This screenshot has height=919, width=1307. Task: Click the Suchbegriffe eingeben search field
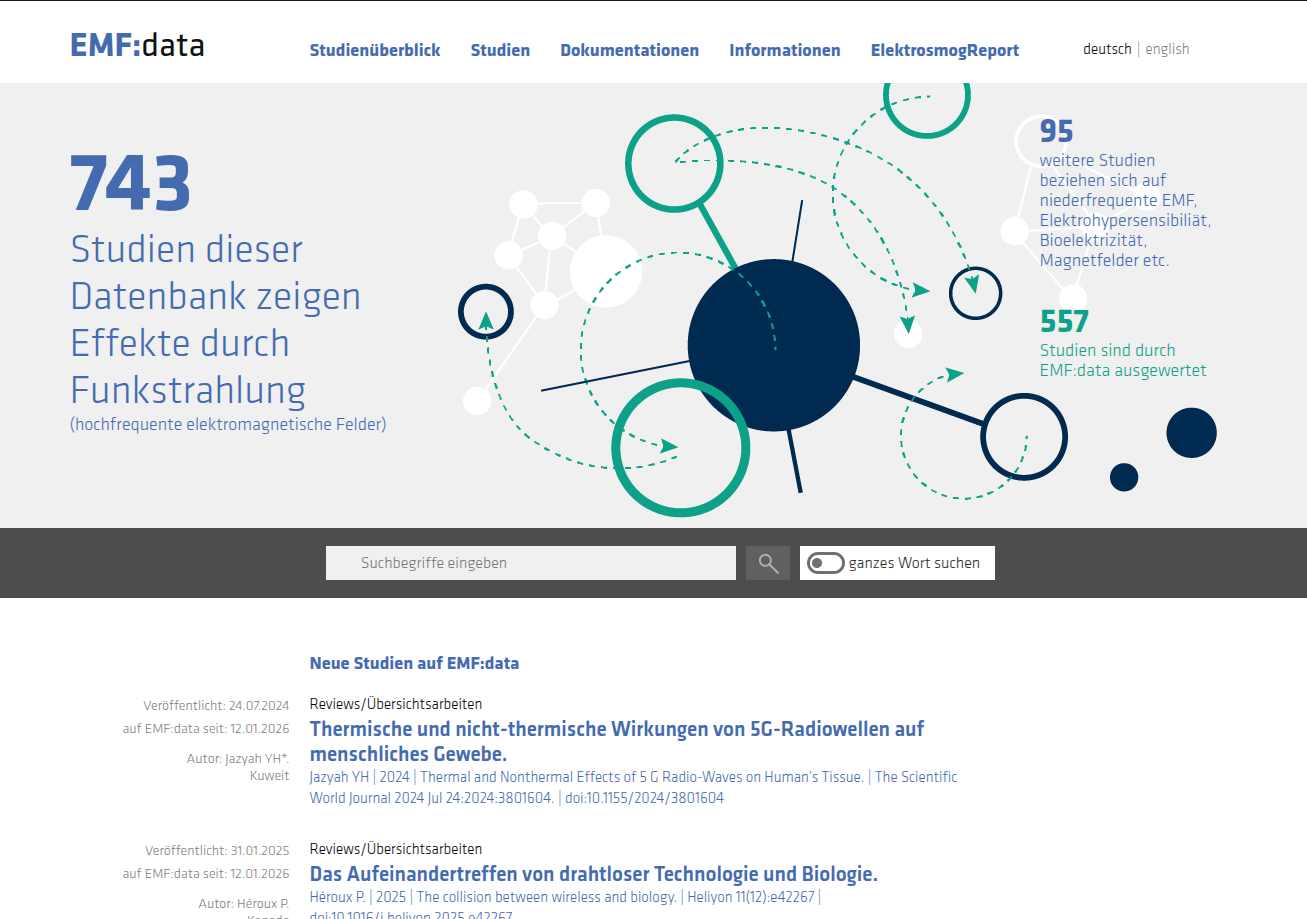tap(531, 563)
